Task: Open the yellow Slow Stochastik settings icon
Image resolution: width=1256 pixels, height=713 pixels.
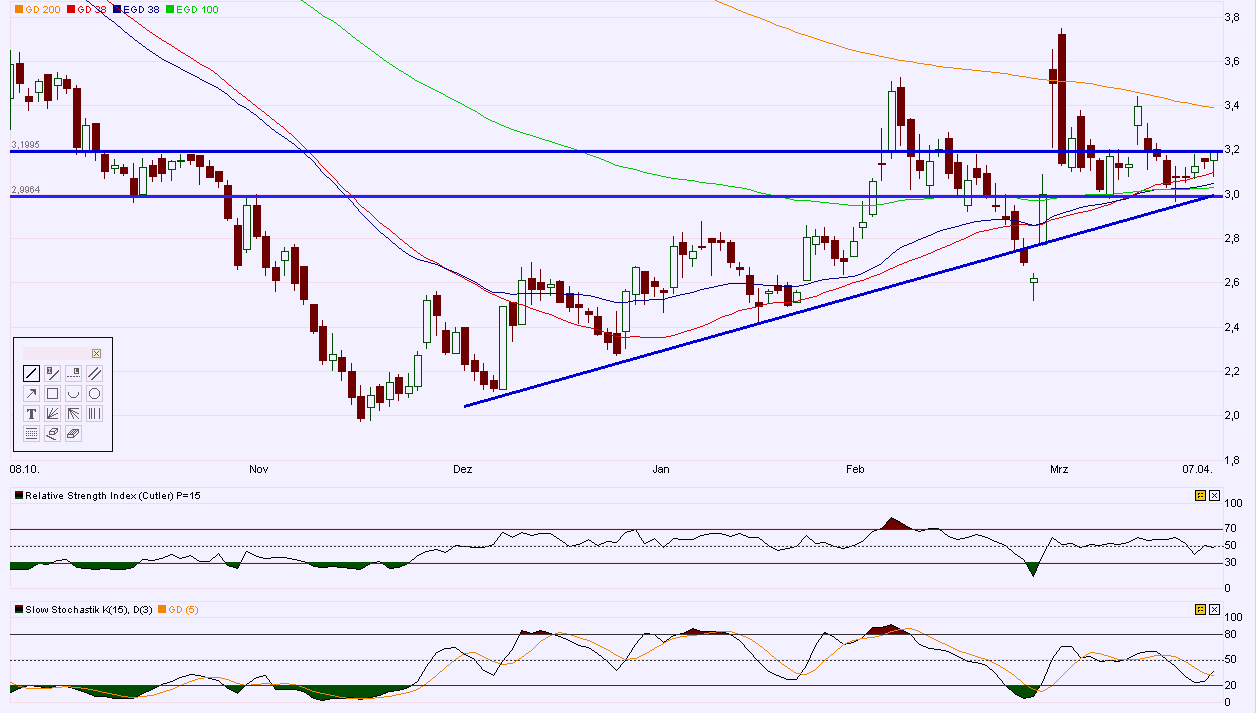Action: click(x=1200, y=608)
